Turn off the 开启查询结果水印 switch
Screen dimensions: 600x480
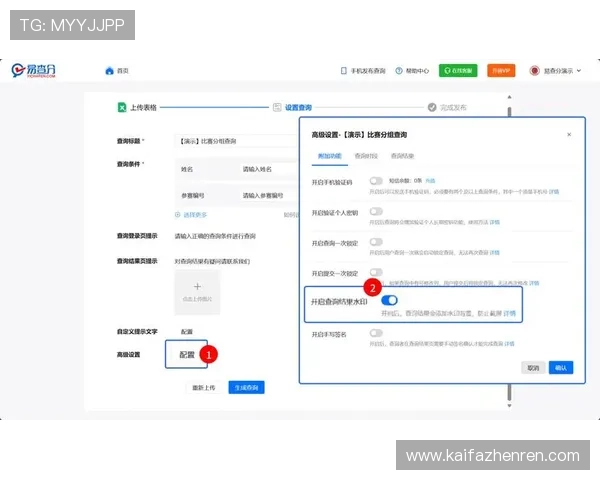coord(390,300)
